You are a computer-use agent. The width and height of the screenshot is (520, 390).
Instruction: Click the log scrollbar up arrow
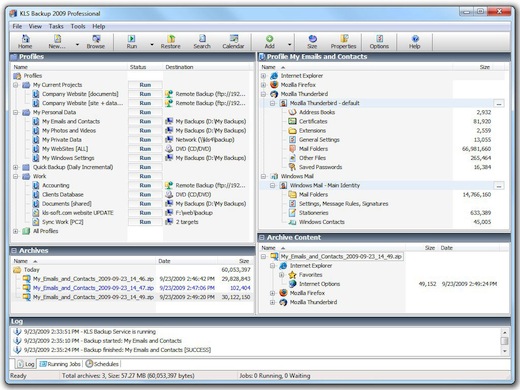[505, 332]
